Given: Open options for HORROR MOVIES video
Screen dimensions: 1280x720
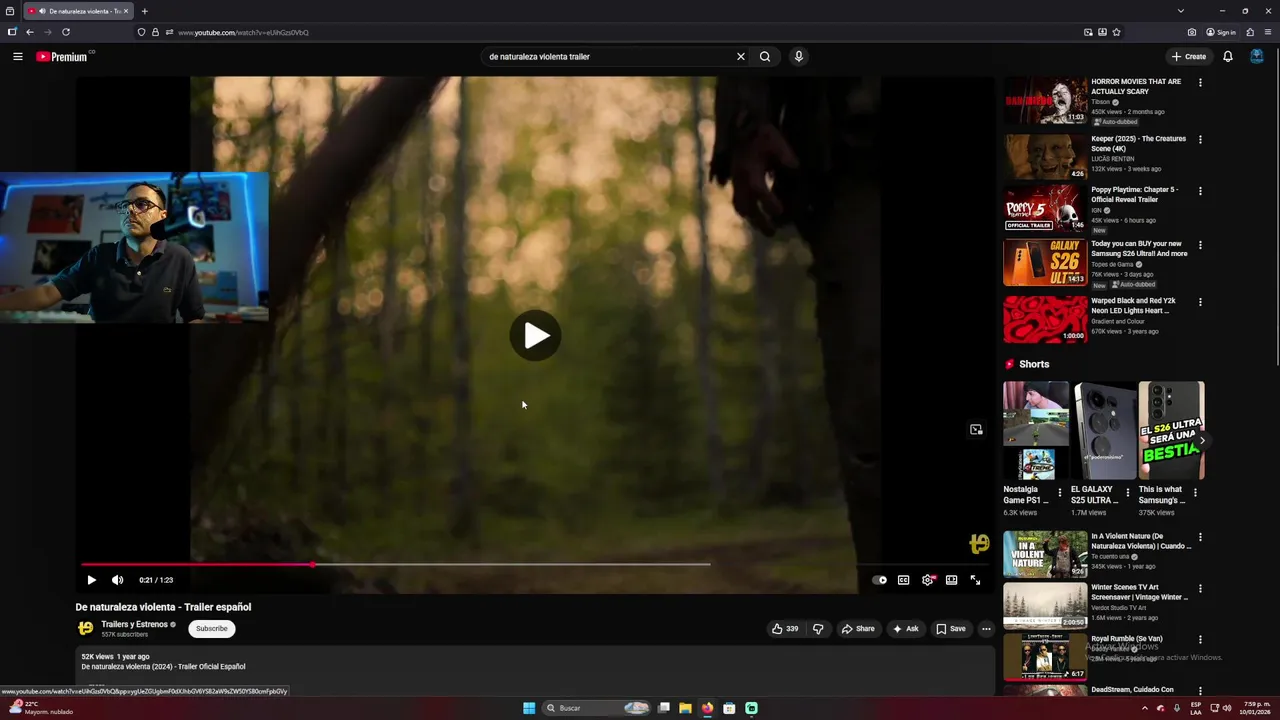Looking at the screenshot, I should 1200,83.
